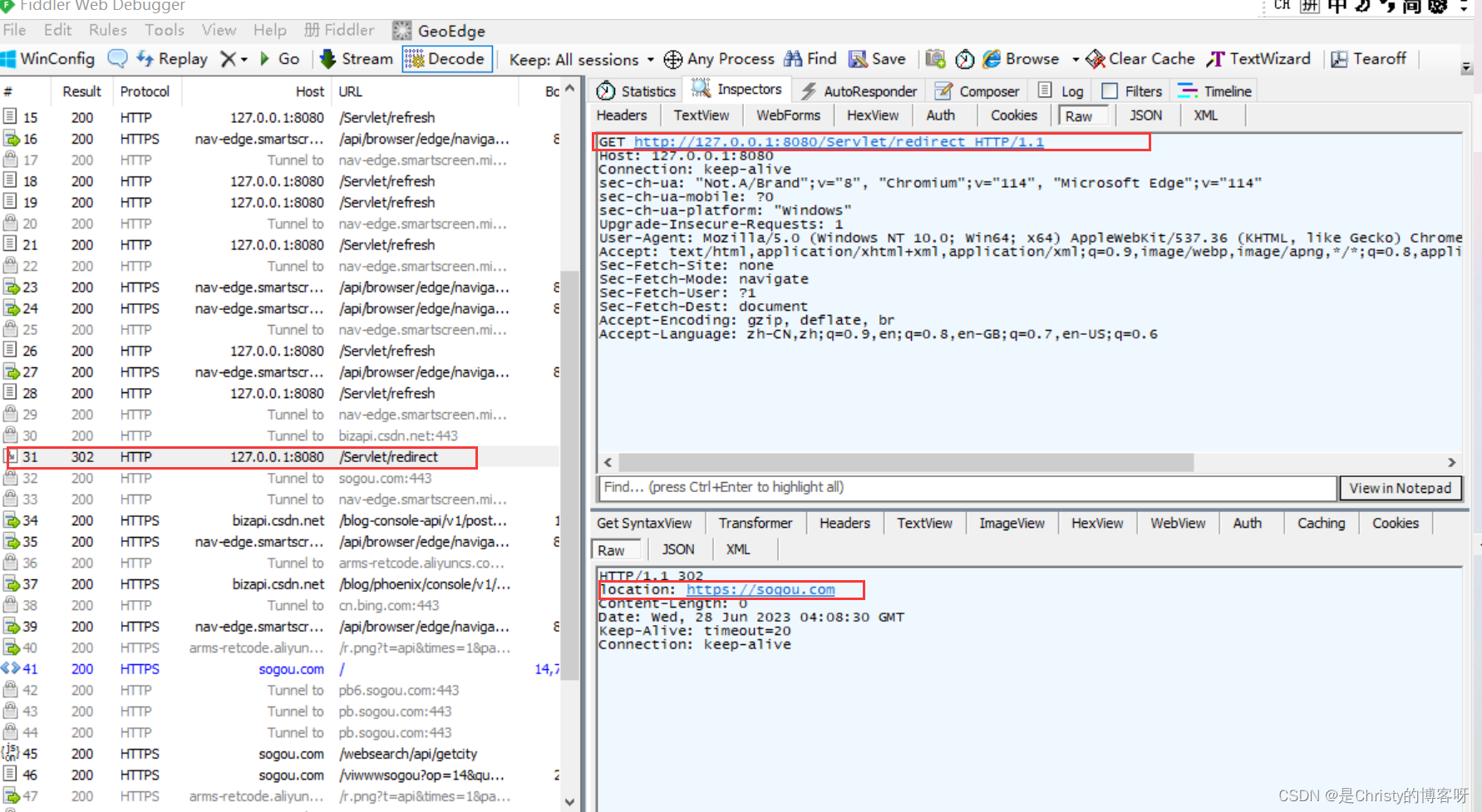Select session 41 sogou.com row

coord(280,669)
